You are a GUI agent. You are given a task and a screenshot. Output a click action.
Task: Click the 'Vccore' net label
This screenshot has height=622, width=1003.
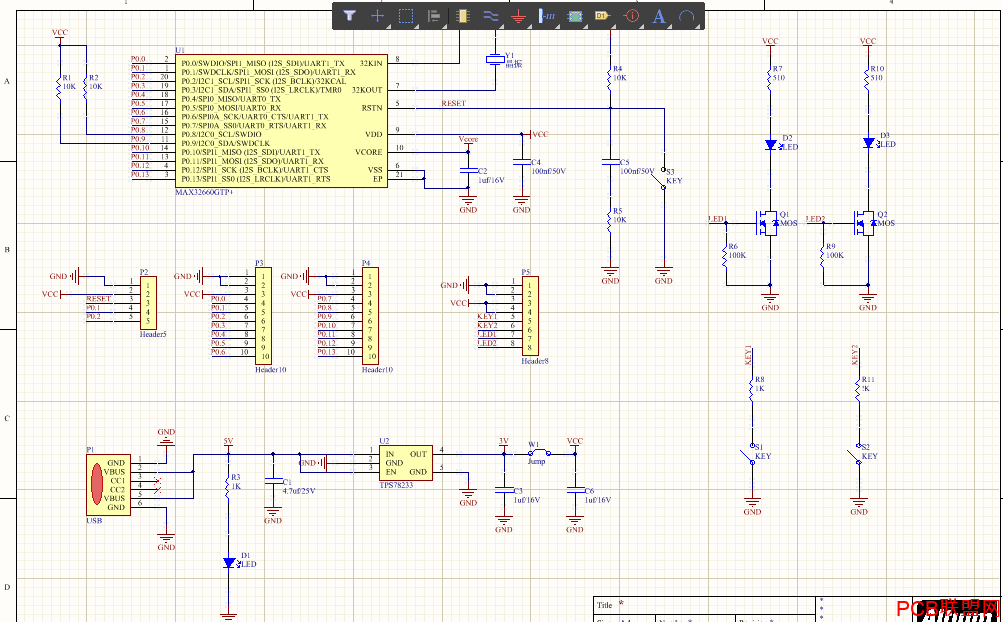pyautogui.click(x=468, y=139)
